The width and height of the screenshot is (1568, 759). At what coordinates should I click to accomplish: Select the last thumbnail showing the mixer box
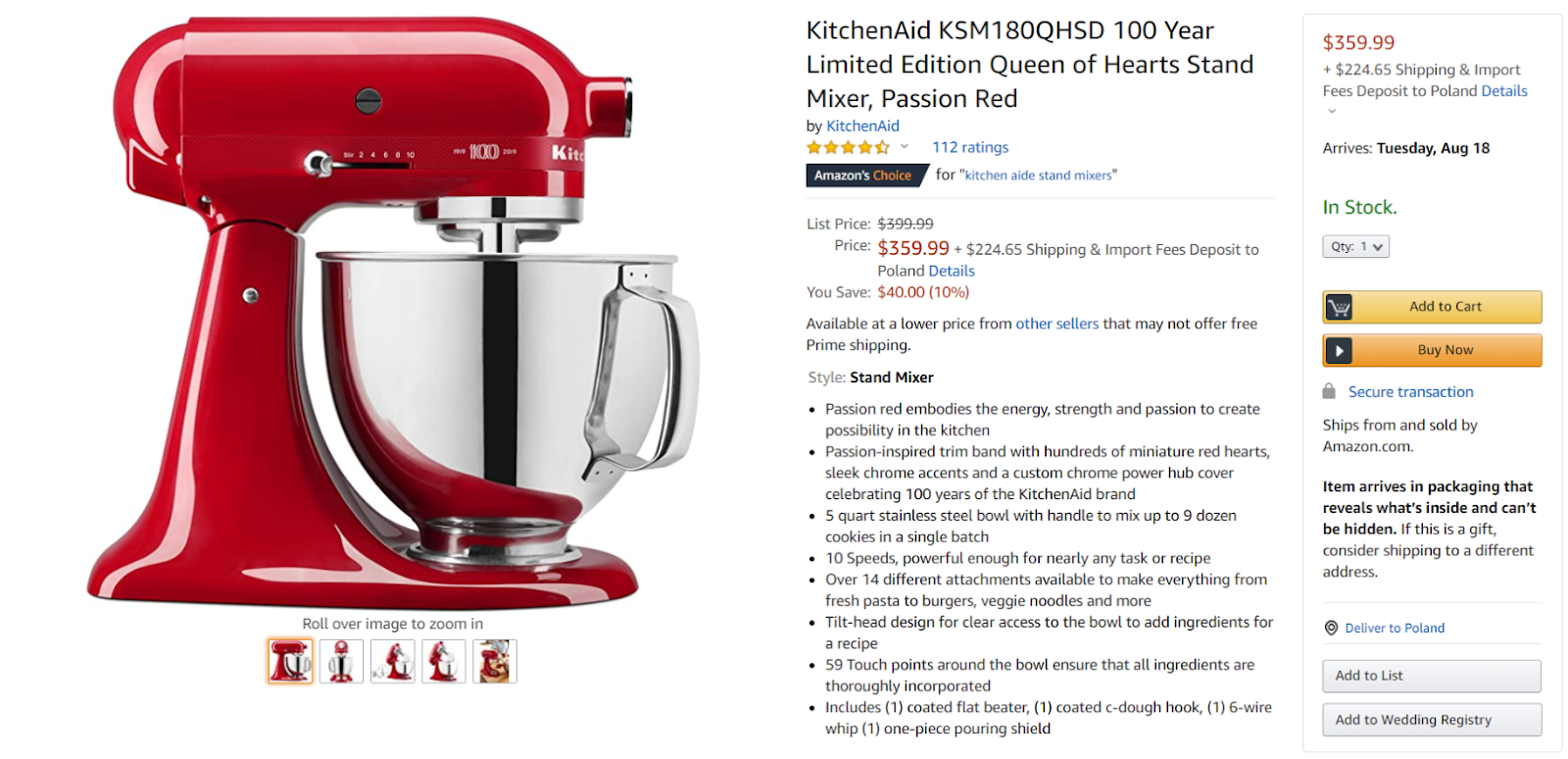(x=495, y=661)
